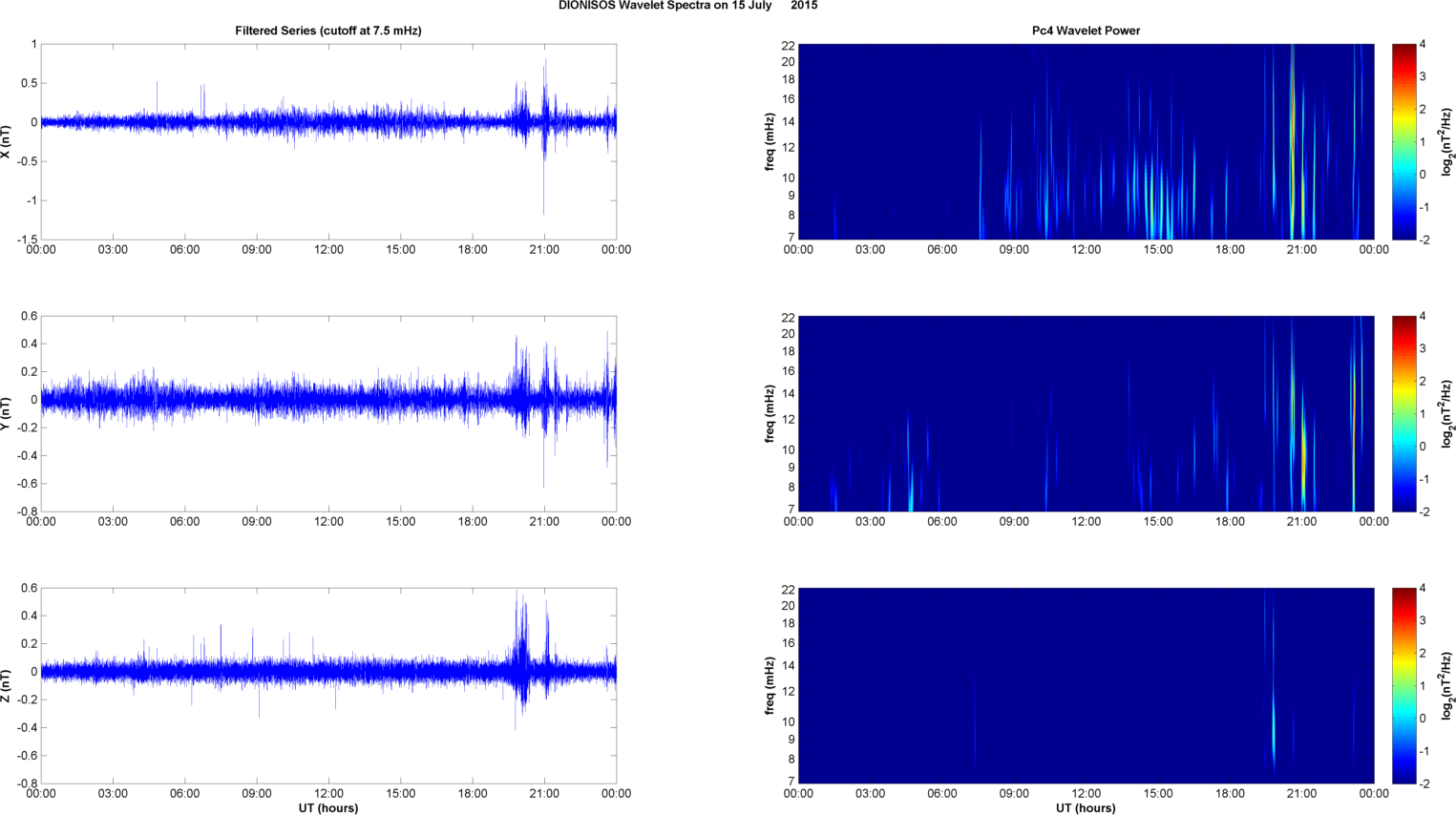Viewport: 1456px width, 815px height.
Task: Click 'freq (mHz)' label of the bottom spectrogram
Action: click(770, 685)
